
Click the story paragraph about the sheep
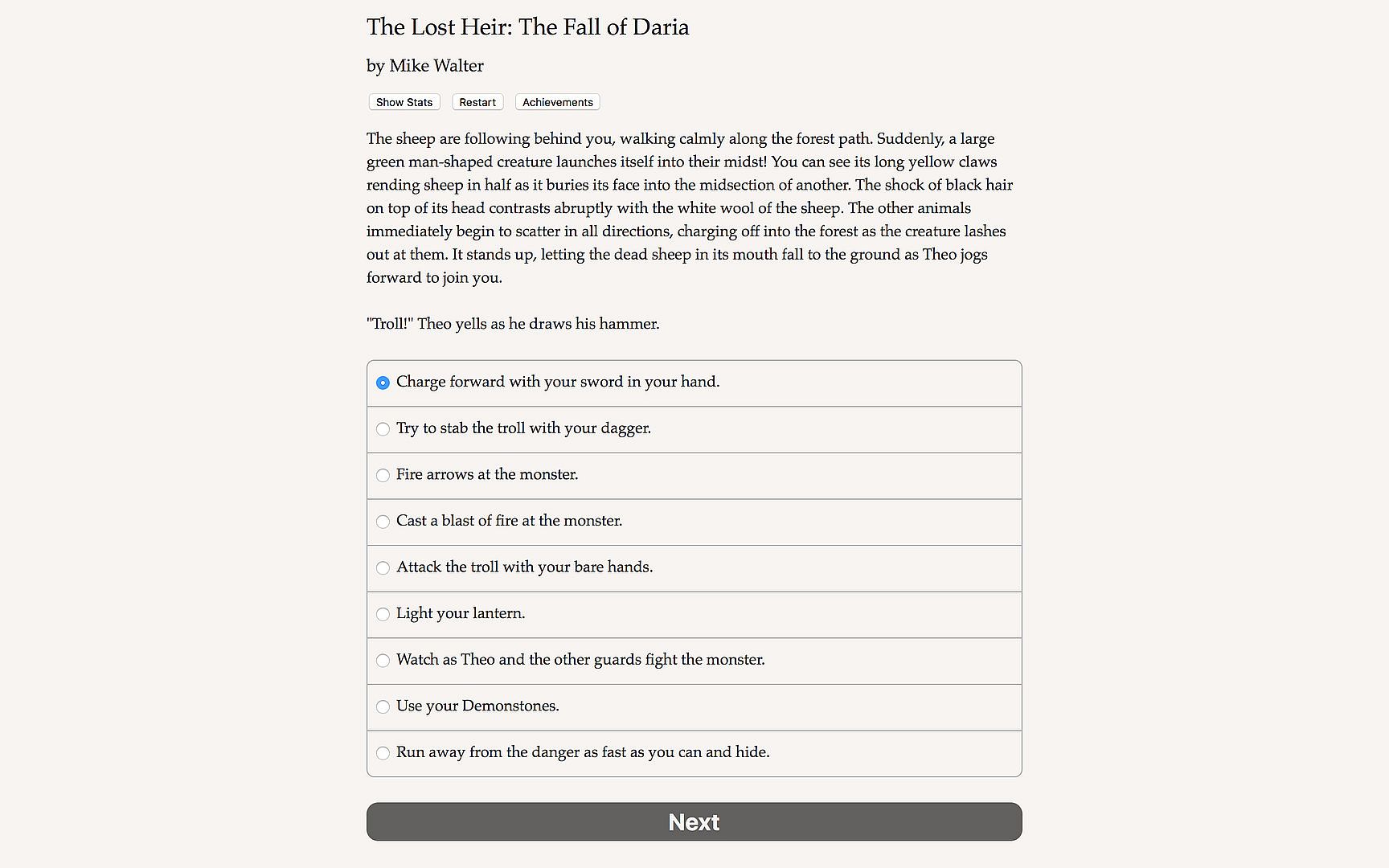(690, 208)
